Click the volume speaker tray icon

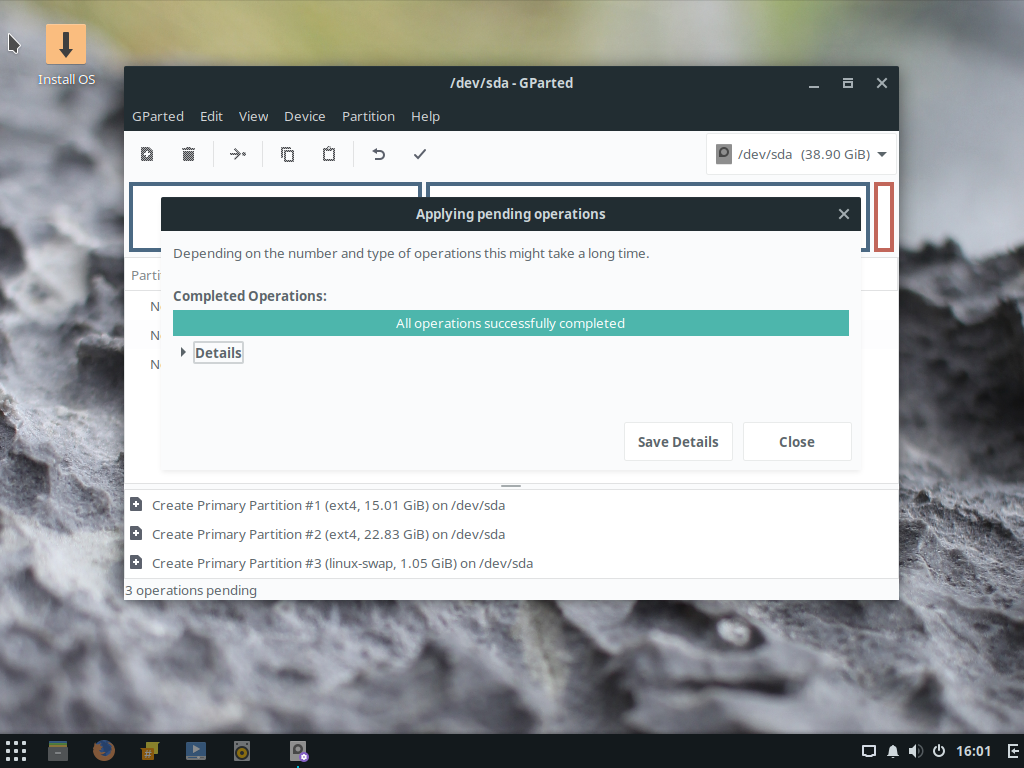[916, 751]
